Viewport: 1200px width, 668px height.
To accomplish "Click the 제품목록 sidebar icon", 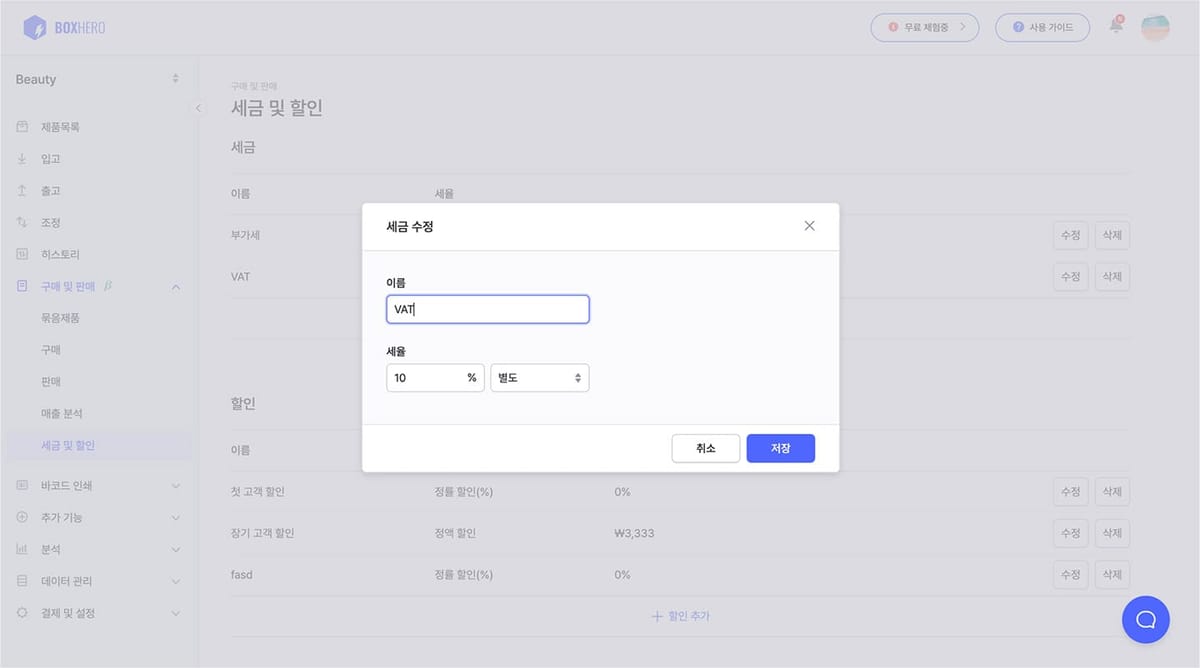I will pos(22,127).
